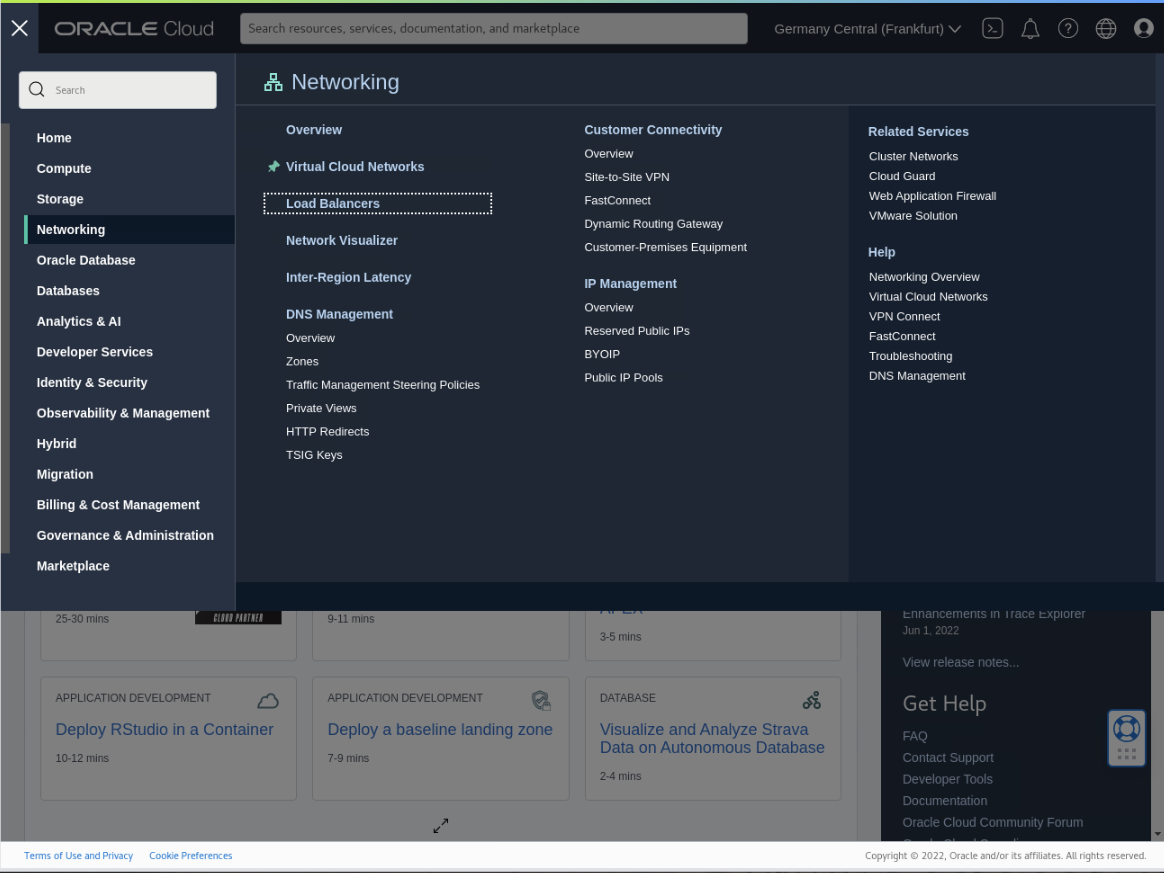Open the Deploy RStudio in a Container tutorial
Viewport: 1164px width, 873px height.
pyautogui.click(x=164, y=729)
